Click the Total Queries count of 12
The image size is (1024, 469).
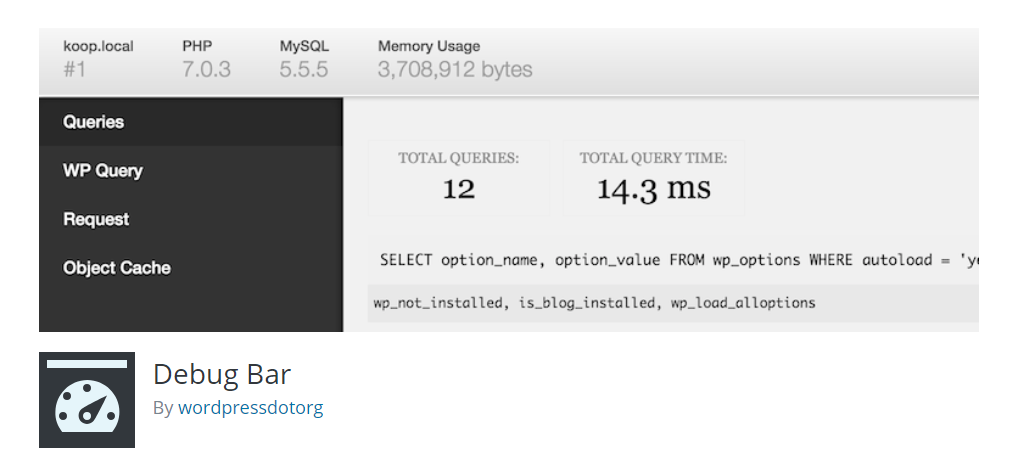pyautogui.click(x=458, y=189)
